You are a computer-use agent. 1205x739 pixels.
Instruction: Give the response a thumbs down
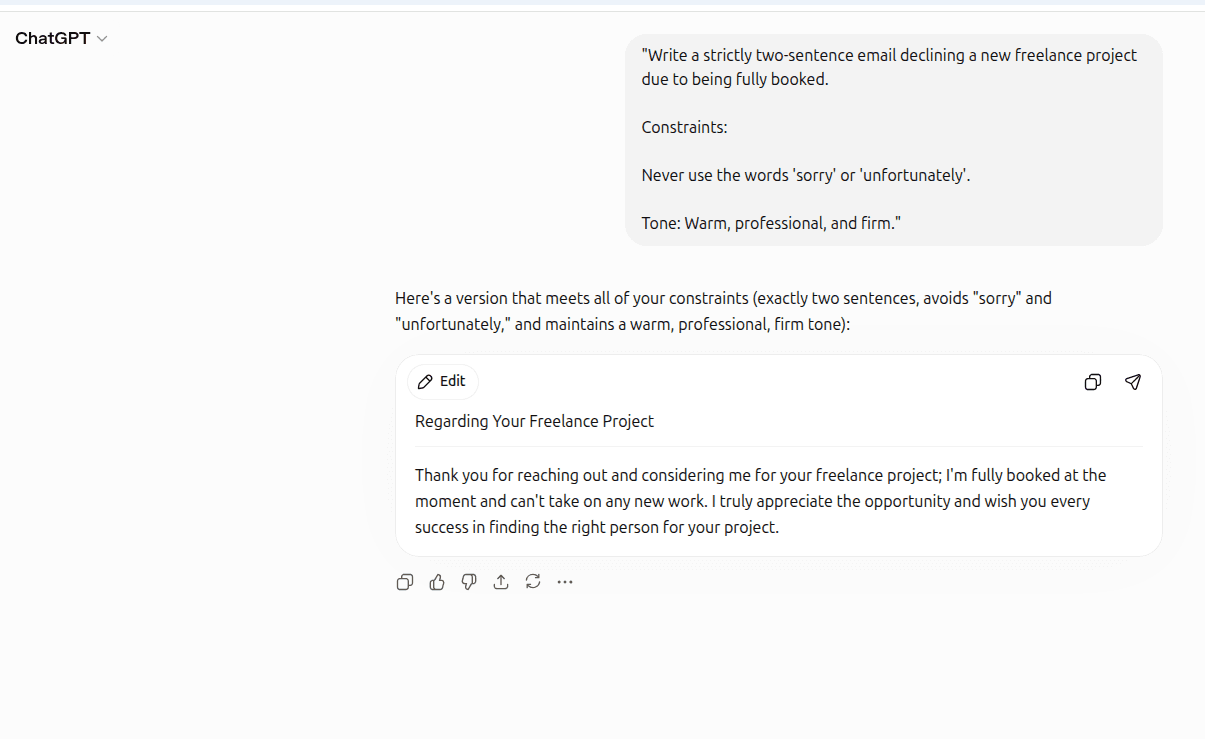point(469,582)
